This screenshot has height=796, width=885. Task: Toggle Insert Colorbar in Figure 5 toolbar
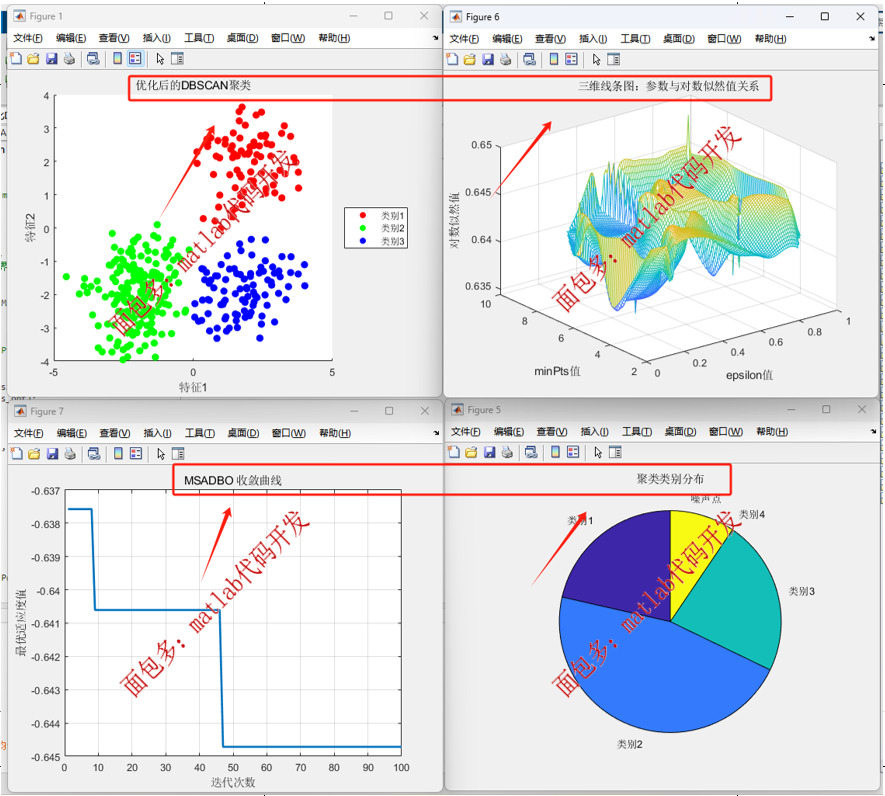coord(555,452)
